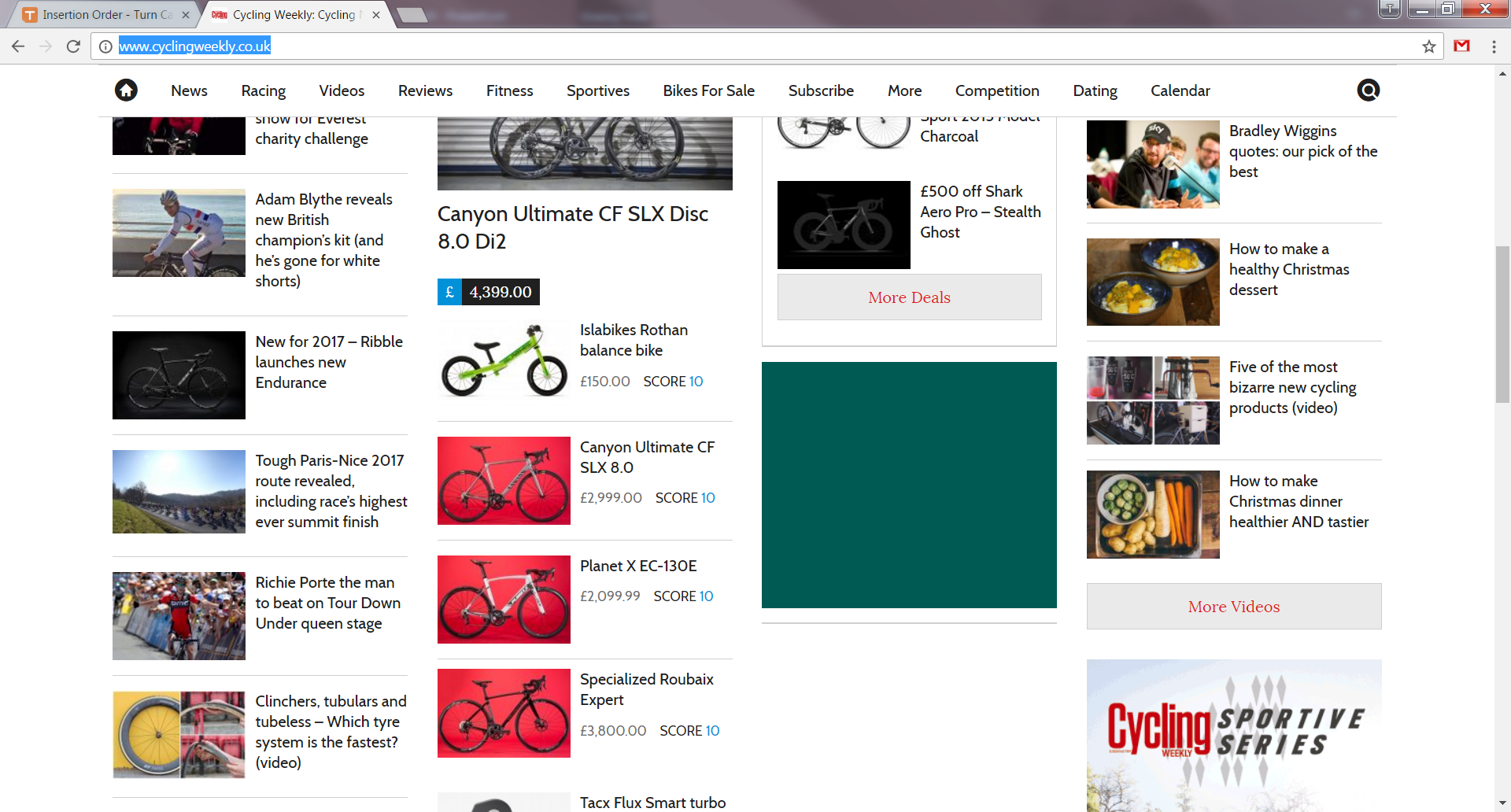This screenshot has height=812, width=1511.
Task: Open £500 off Shark Aero Pro deal
Action: [980, 212]
